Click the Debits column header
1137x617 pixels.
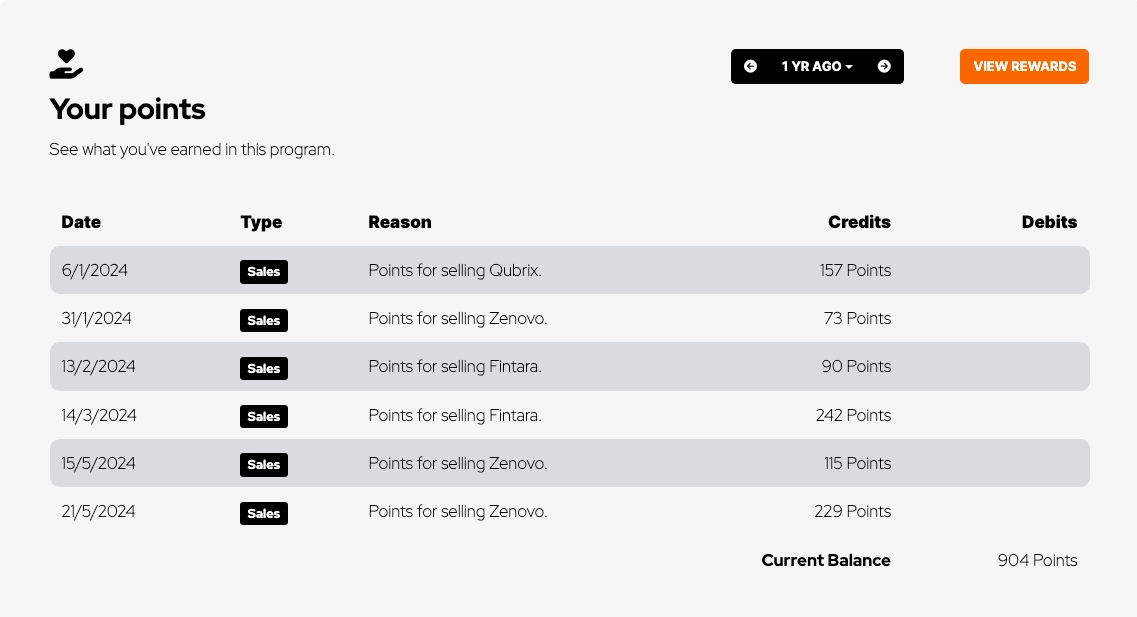(1049, 222)
